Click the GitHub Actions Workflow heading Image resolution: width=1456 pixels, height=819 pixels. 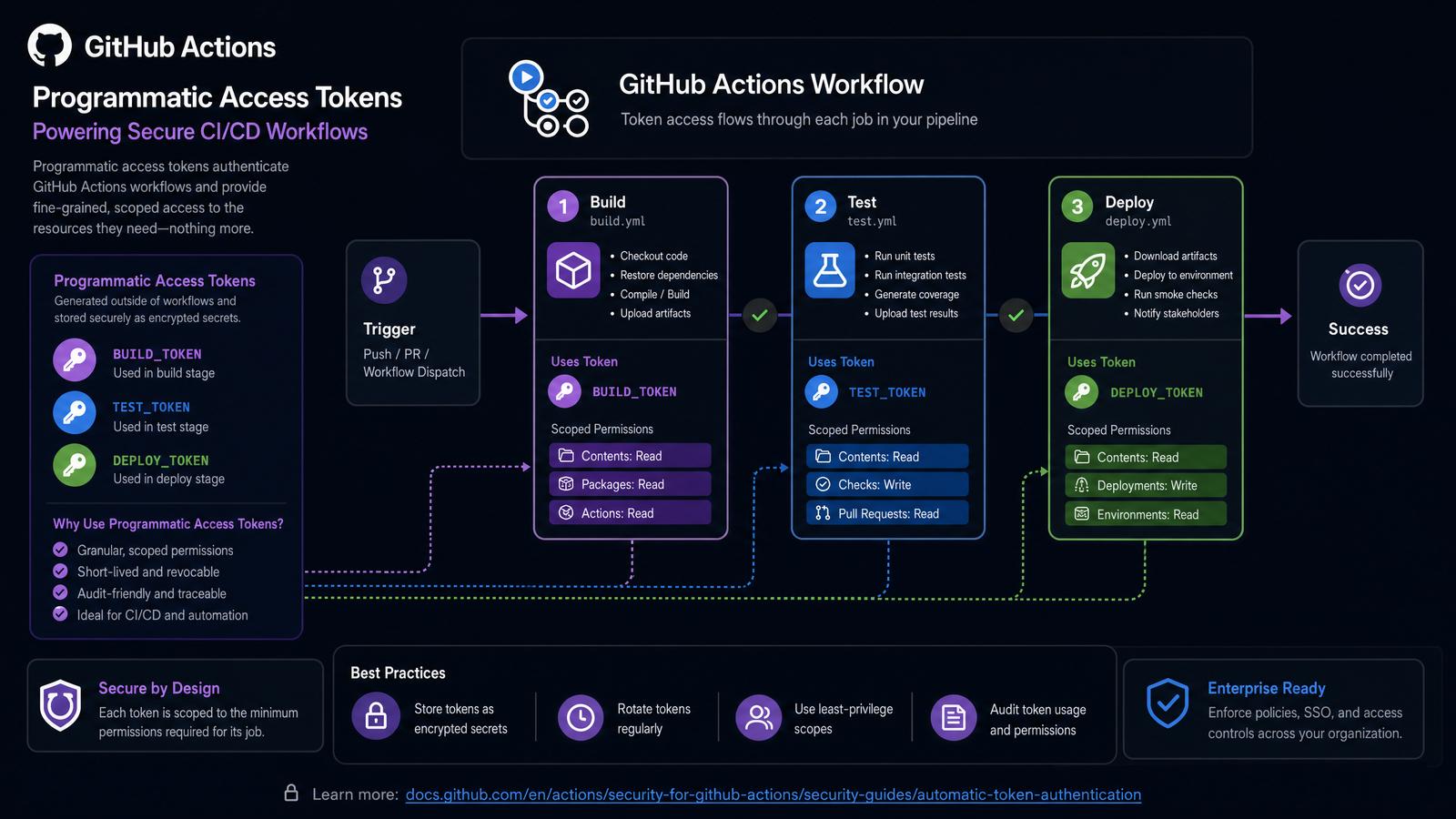(772, 85)
